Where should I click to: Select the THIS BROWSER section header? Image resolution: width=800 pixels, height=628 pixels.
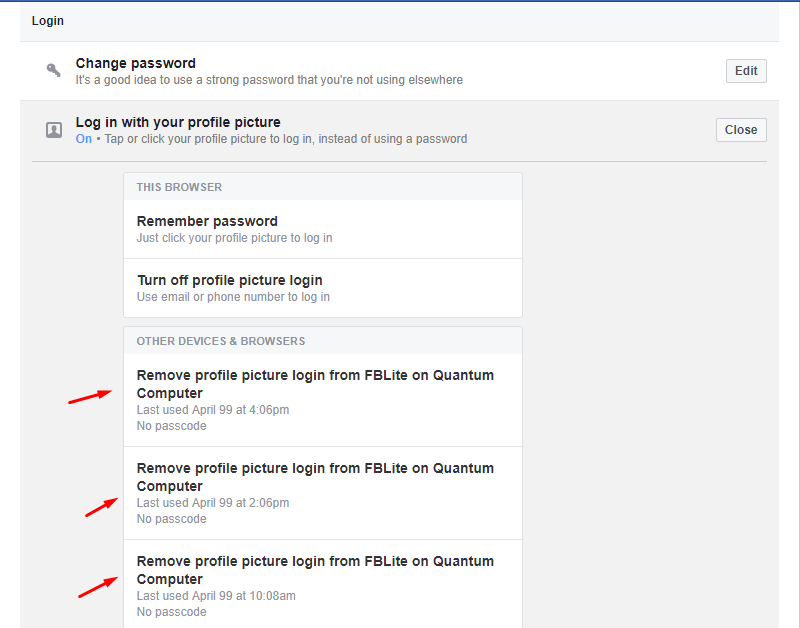[x=178, y=187]
